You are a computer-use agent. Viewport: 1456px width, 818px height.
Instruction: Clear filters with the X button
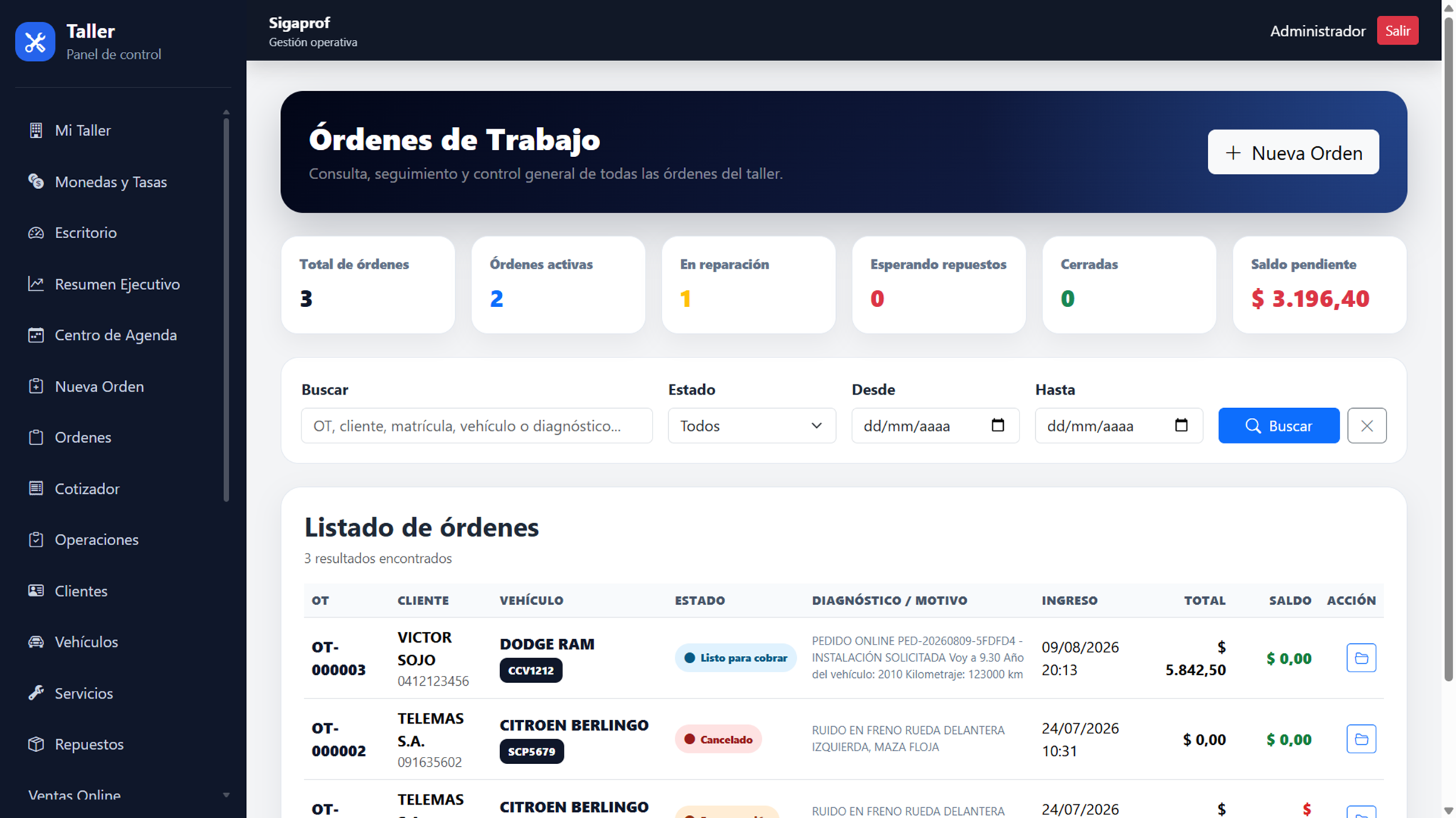coord(1366,426)
